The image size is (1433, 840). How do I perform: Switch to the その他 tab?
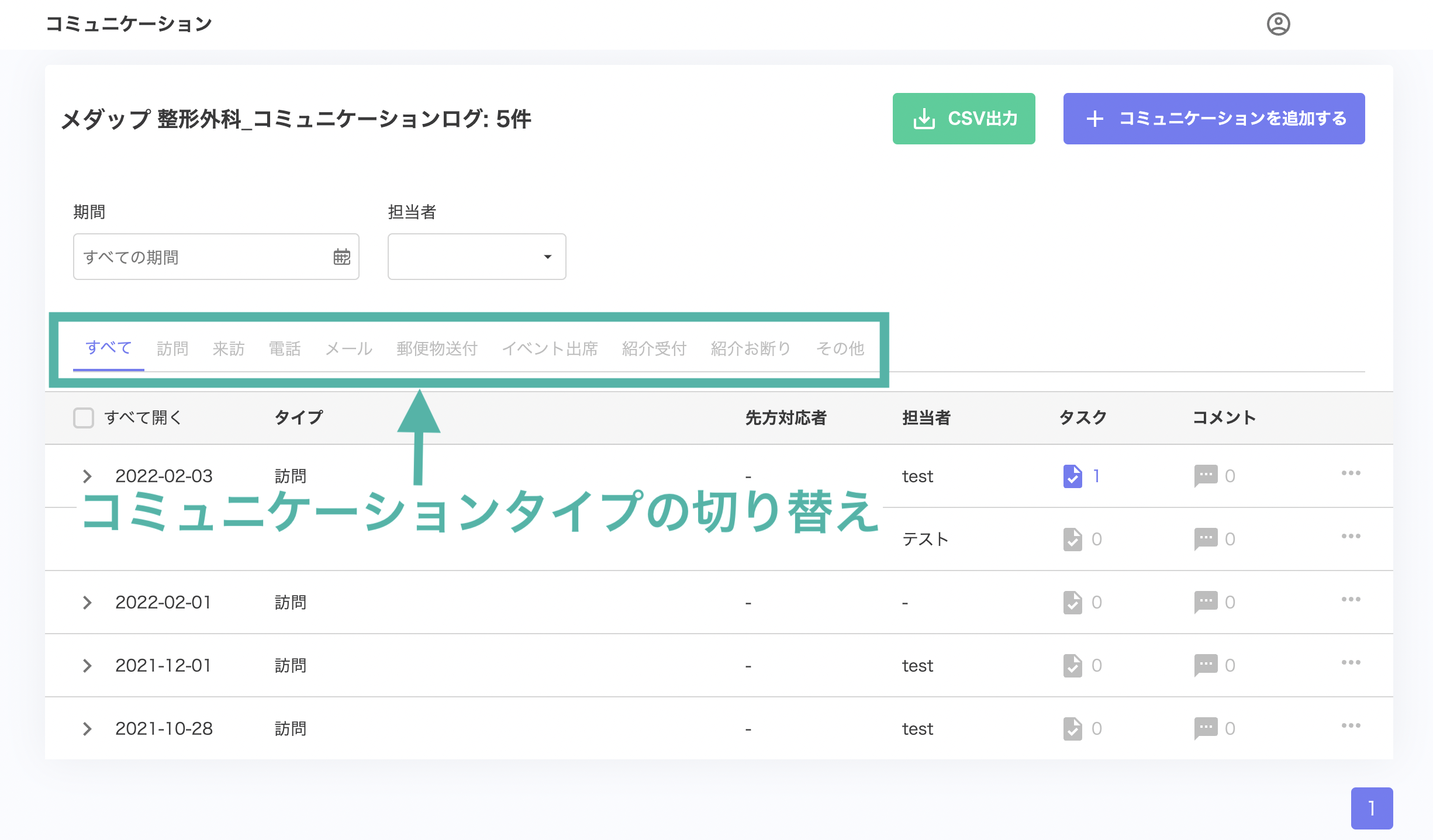point(840,348)
